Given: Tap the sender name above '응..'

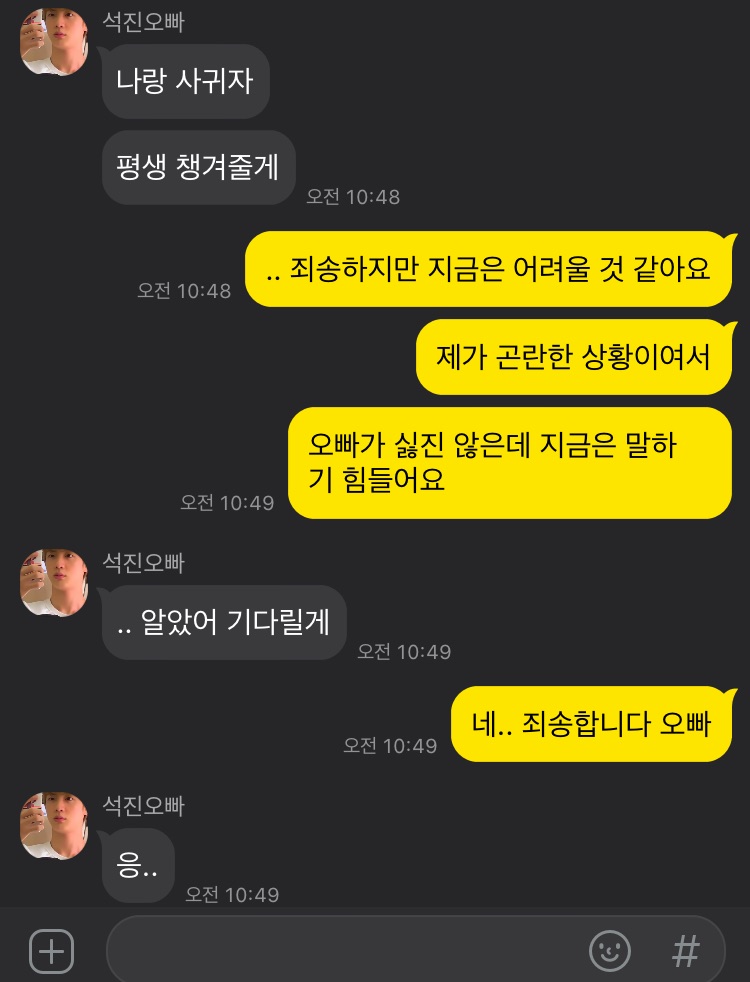Looking at the screenshot, I should pyautogui.click(x=143, y=805).
